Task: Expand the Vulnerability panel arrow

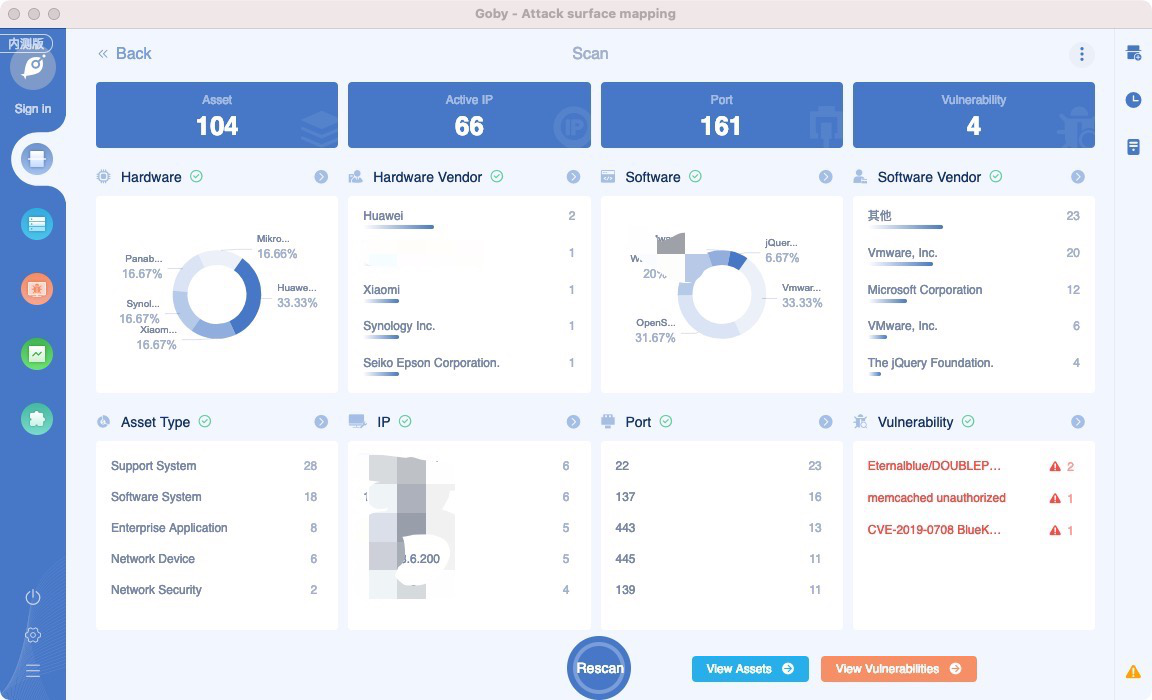Action: click(x=1078, y=422)
